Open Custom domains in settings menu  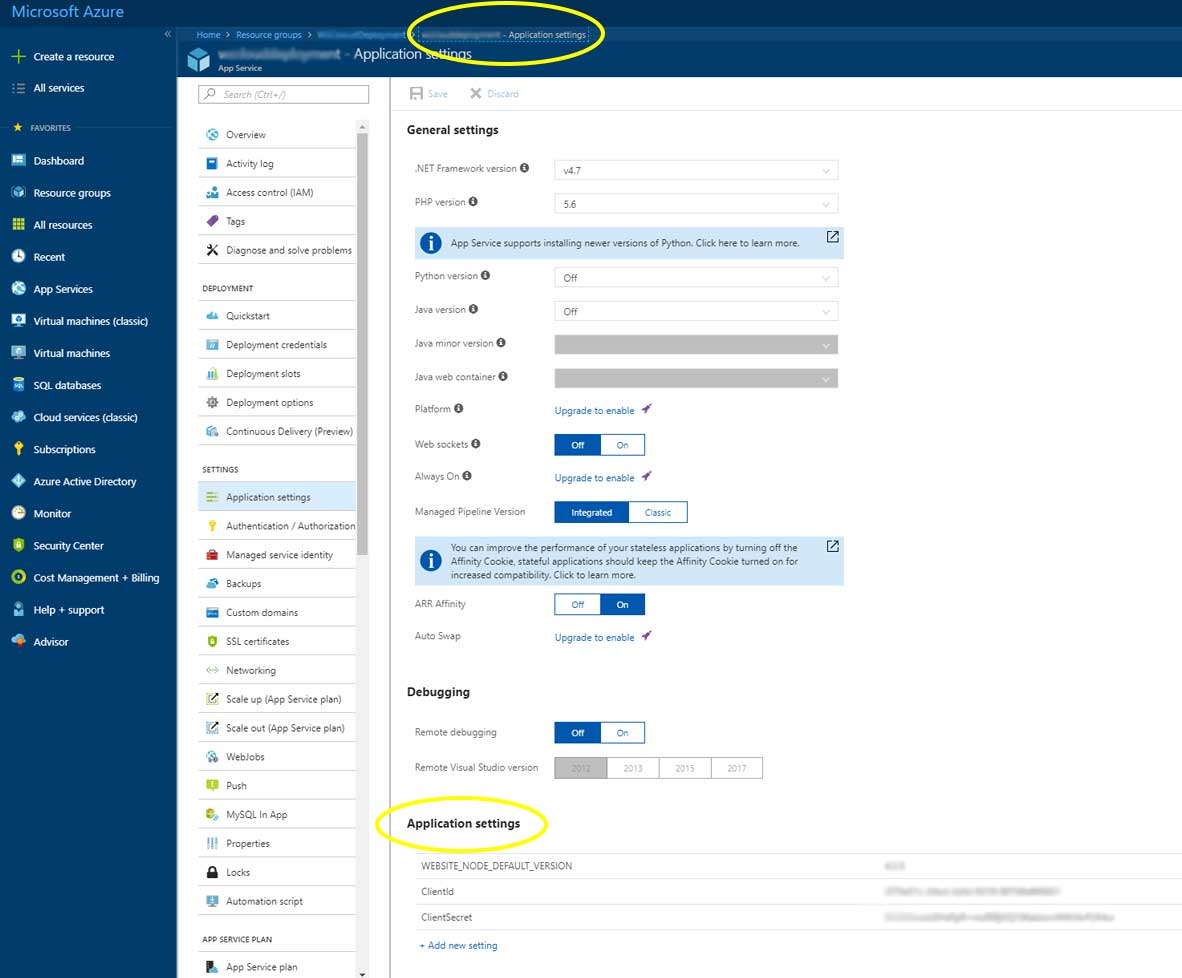coord(262,613)
